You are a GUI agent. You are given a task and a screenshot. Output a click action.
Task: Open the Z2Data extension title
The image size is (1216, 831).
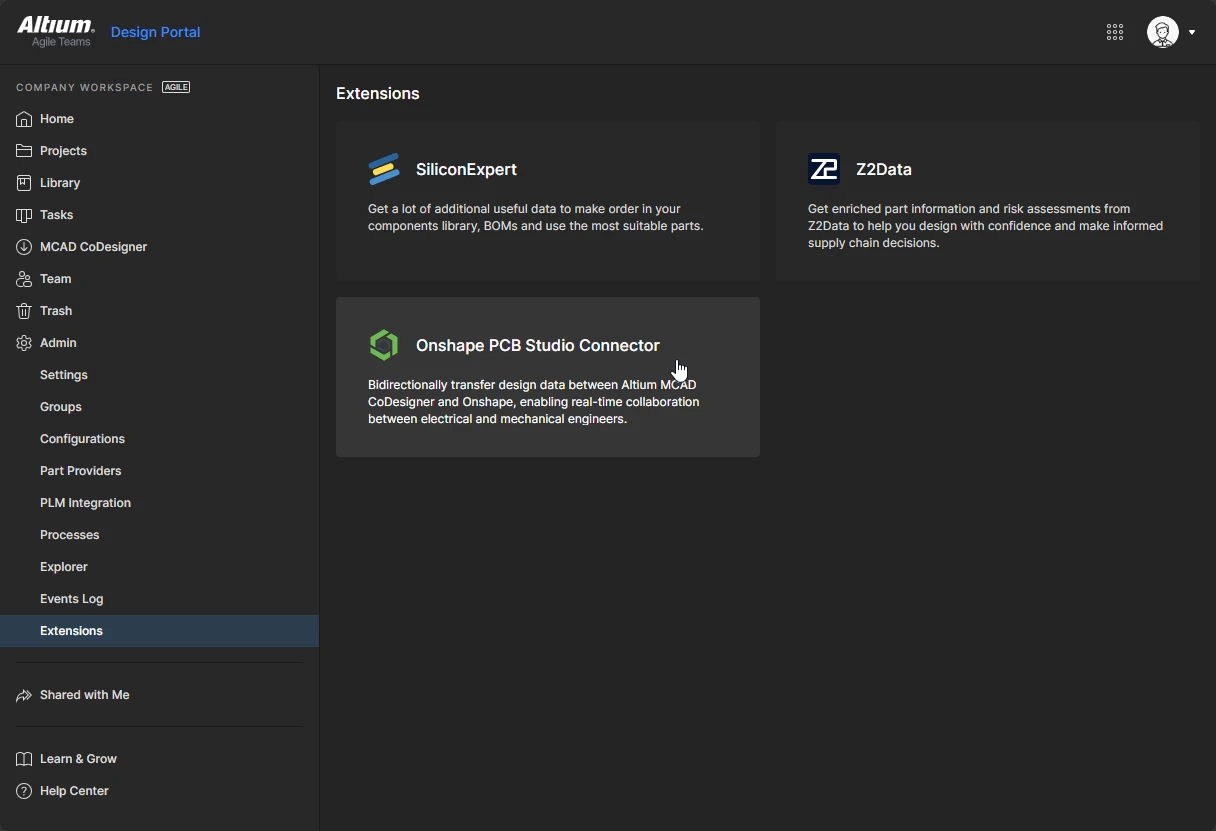point(884,170)
